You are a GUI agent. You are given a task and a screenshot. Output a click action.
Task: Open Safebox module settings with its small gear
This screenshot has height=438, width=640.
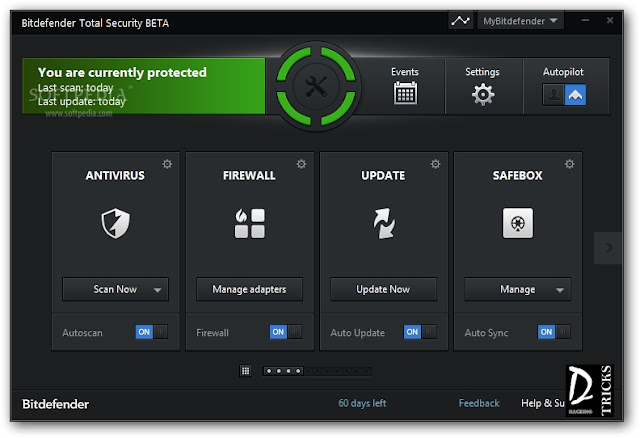[x=569, y=164]
